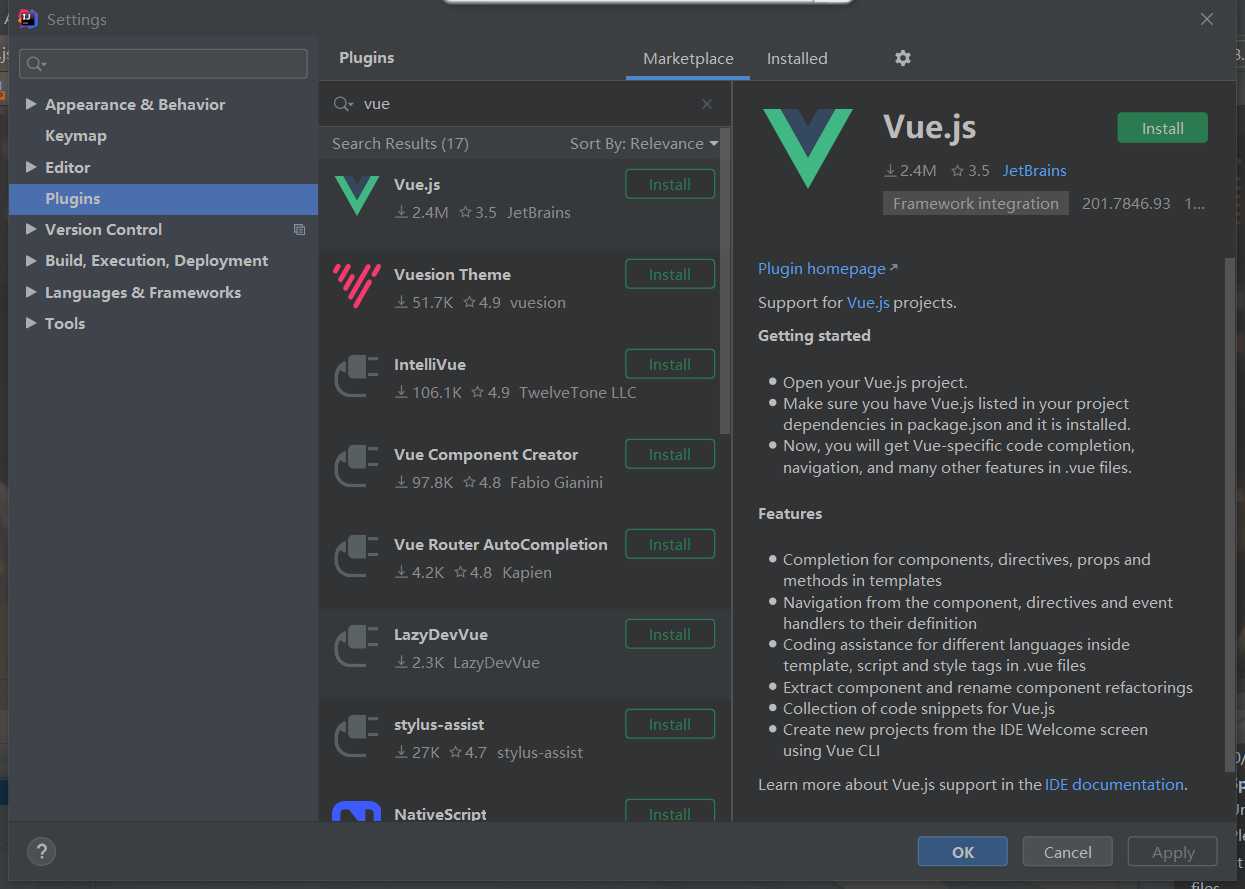Screen dimensions: 1245x889
Task: Click the Vue Component Creator plug icon
Action: click(x=357, y=466)
